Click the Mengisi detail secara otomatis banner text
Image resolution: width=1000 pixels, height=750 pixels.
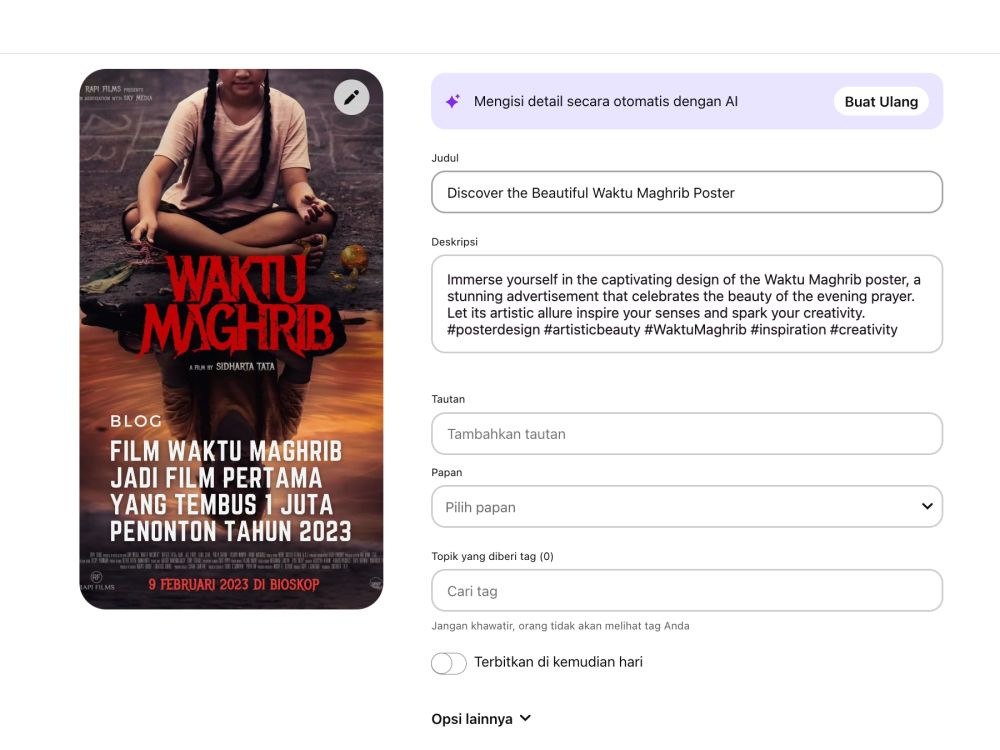(605, 101)
